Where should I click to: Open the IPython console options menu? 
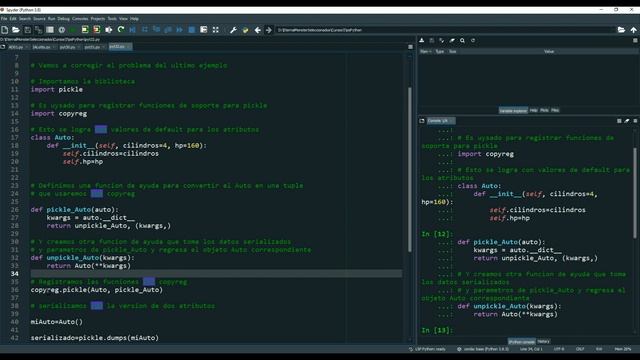pos(635,121)
